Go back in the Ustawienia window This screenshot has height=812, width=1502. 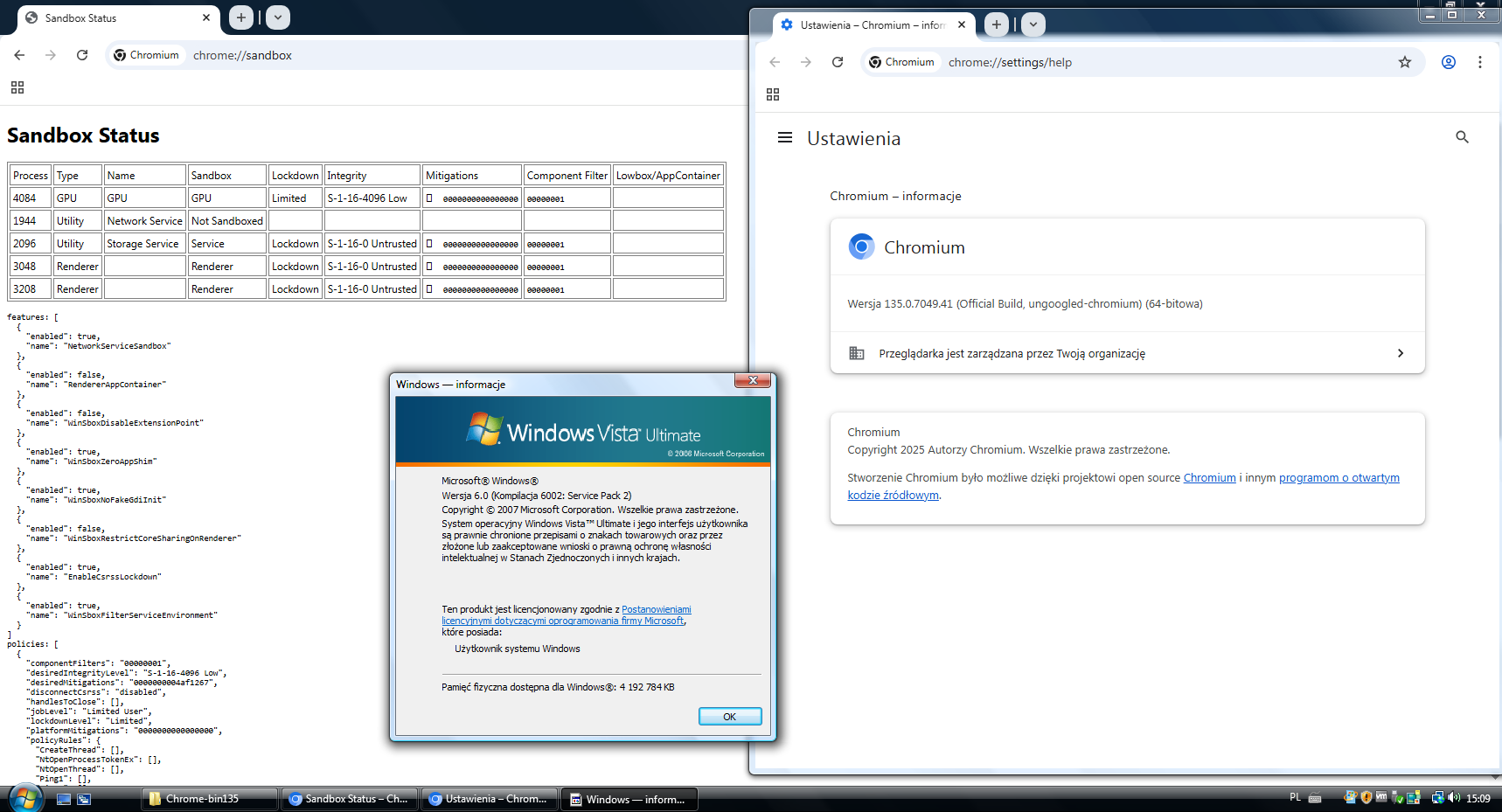click(x=775, y=62)
